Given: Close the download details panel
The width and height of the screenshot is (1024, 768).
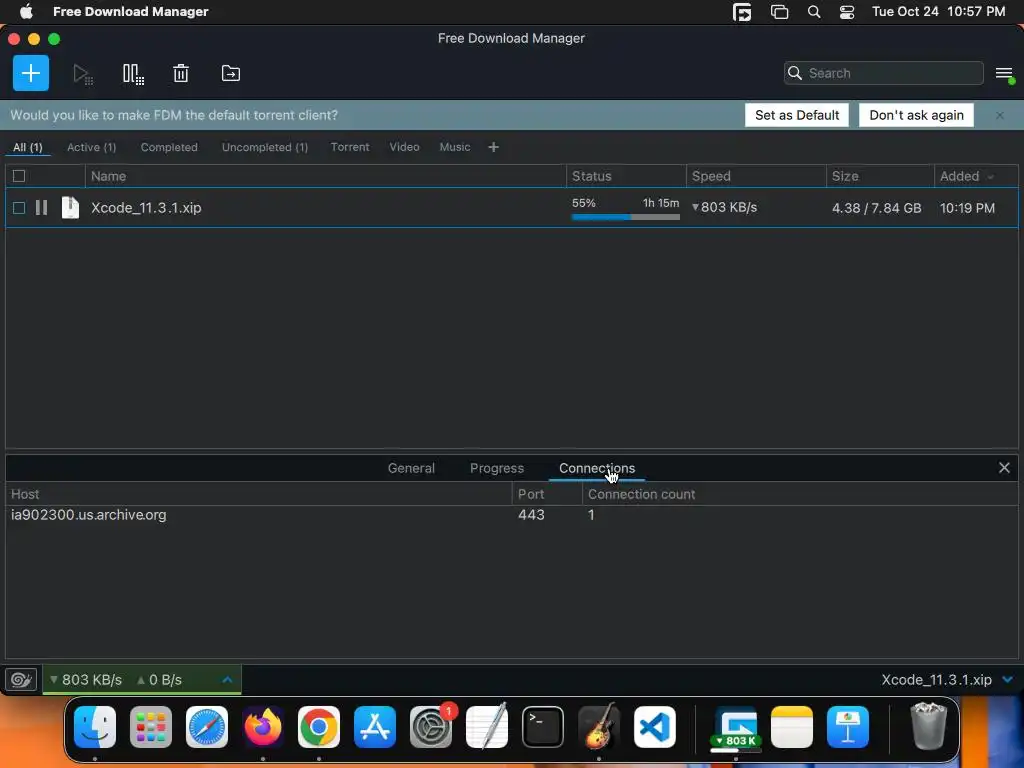Looking at the screenshot, I should pos(1004,468).
